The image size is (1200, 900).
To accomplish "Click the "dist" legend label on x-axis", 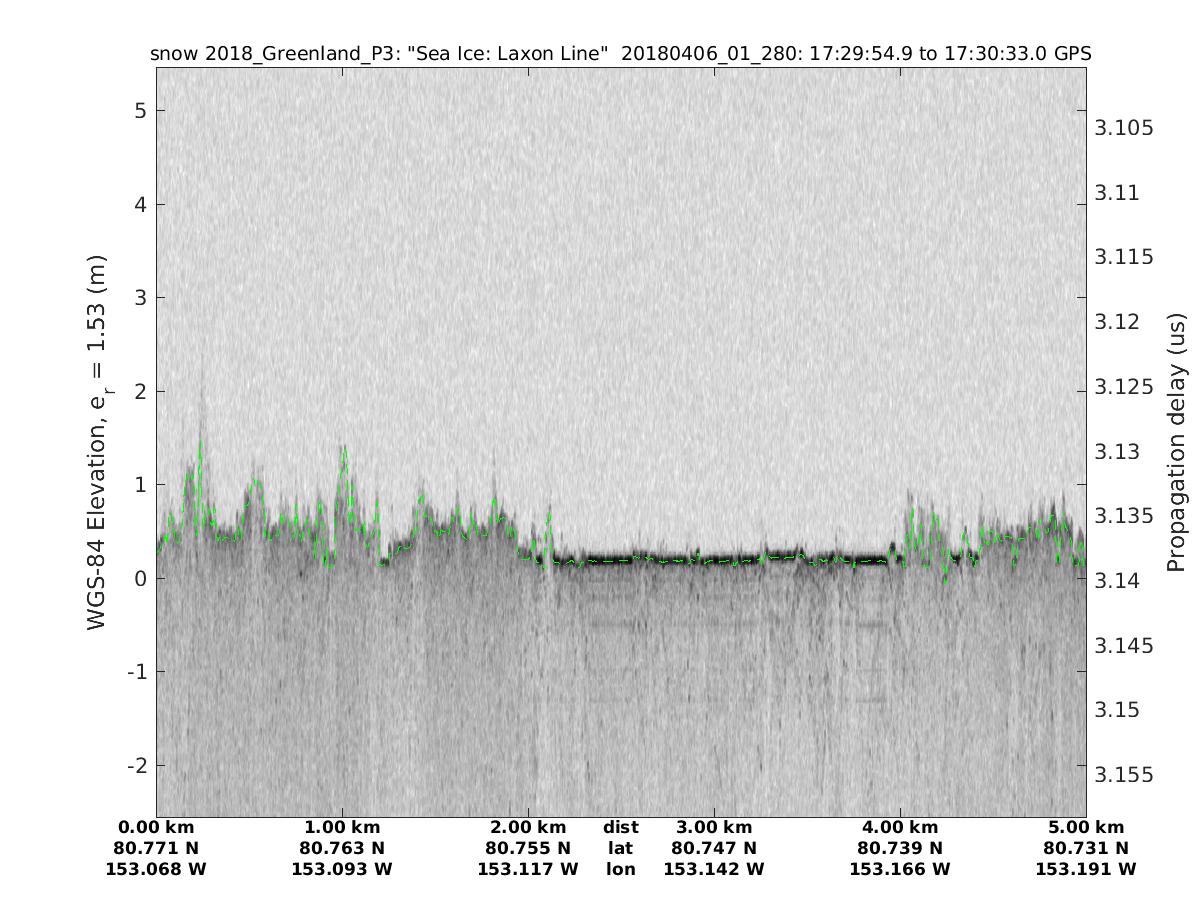I will click(x=620, y=827).
